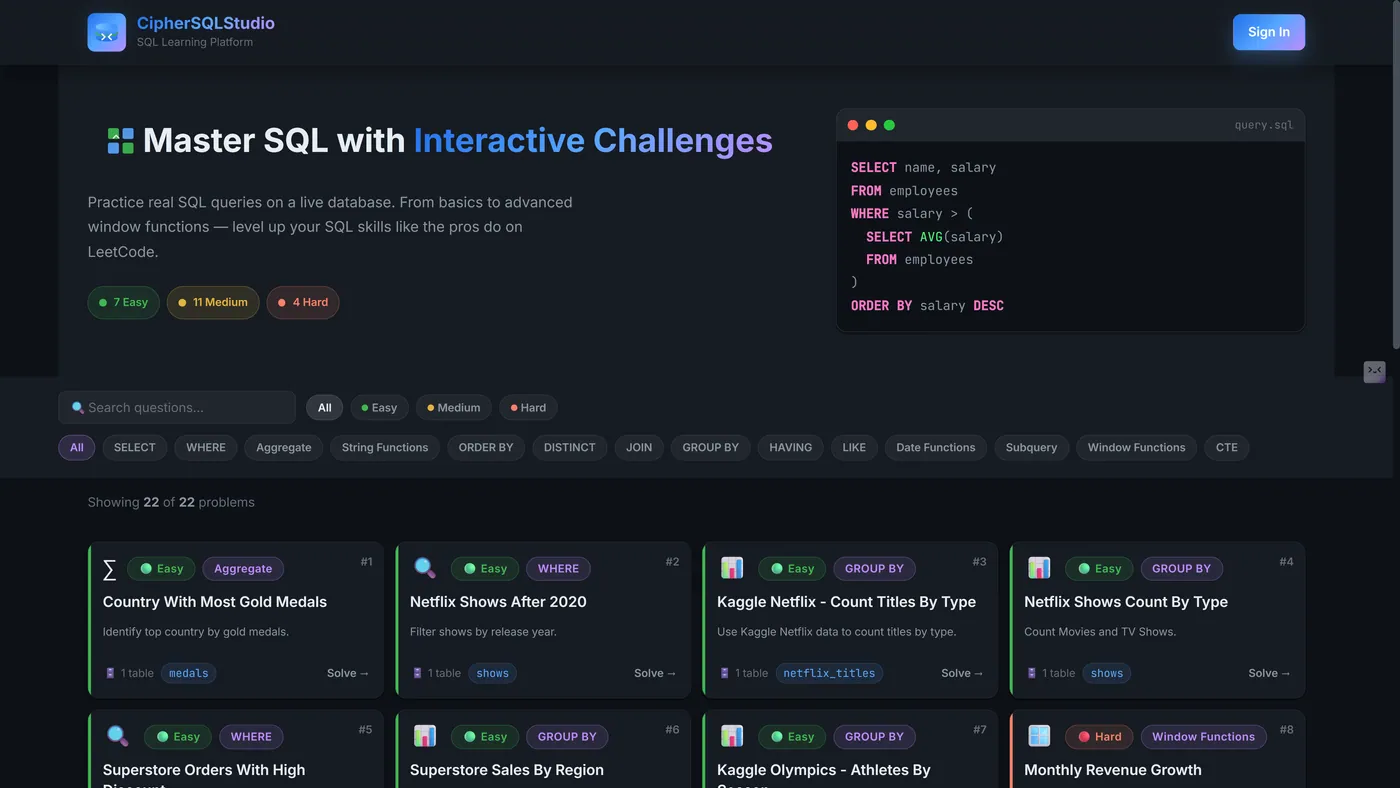Image resolution: width=1400 pixels, height=788 pixels.
Task: Click the magnifier icon on Netflix Shows After 2020 card
Action: tap(425, 568)
